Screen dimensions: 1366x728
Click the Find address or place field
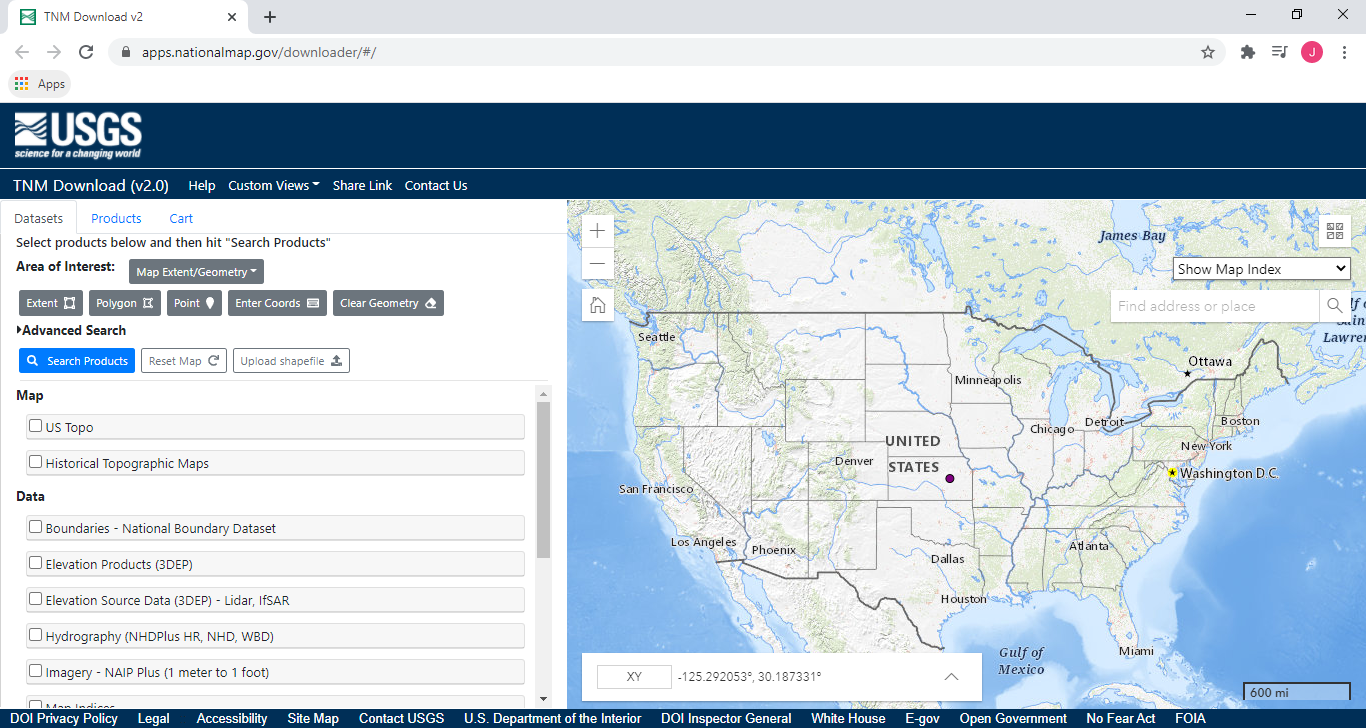click(x=1215, y=306)
